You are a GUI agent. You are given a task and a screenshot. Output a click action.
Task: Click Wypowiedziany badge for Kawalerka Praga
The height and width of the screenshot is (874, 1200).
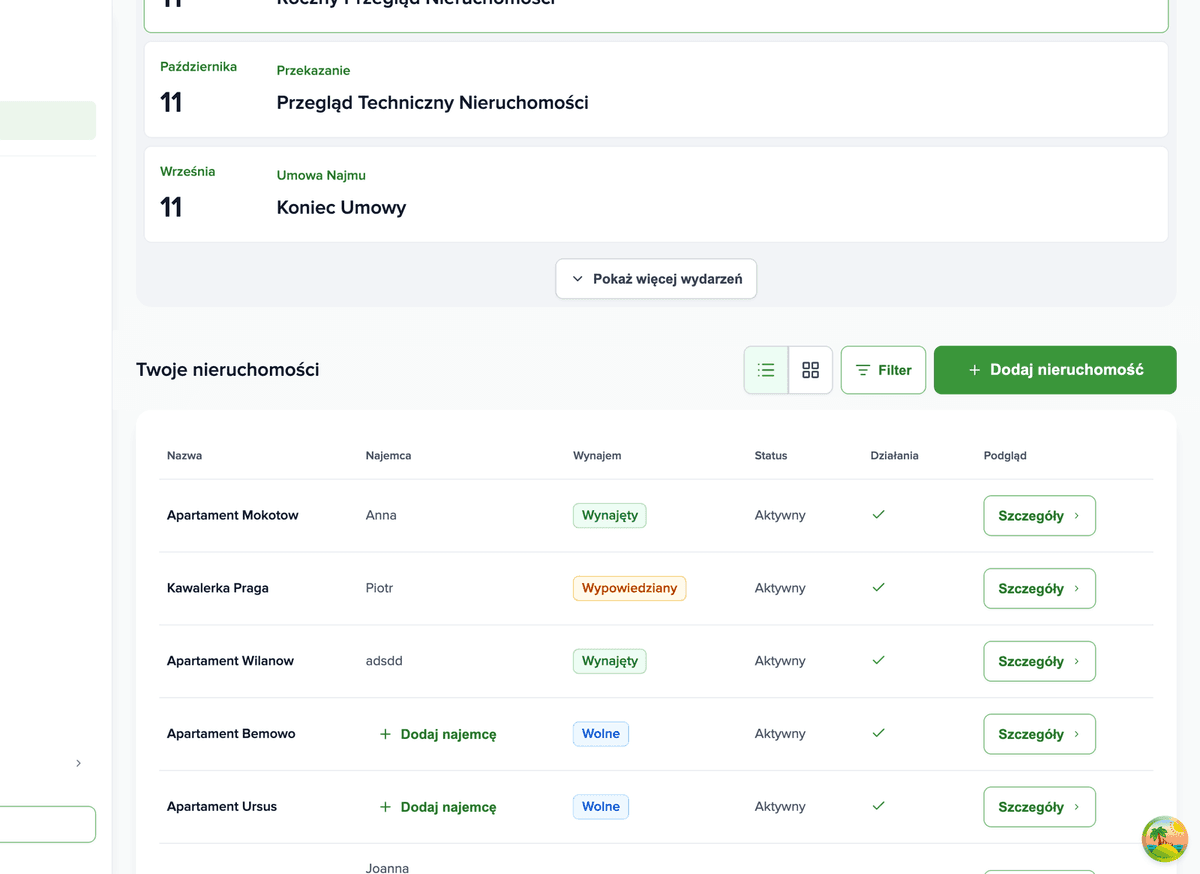tap(630, 588)
